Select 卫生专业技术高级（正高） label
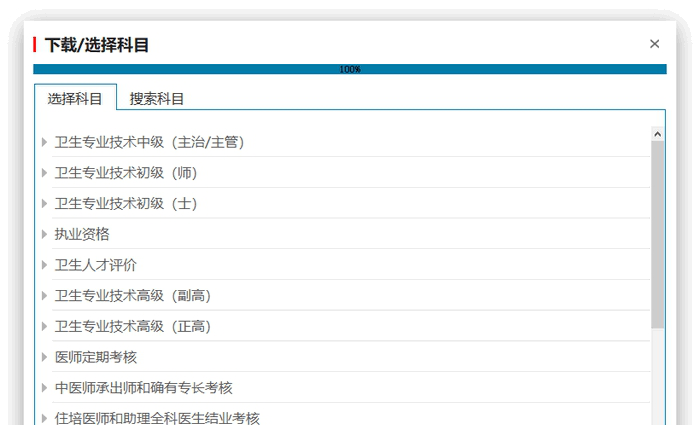700x442 pixels. tap(133, 326)
